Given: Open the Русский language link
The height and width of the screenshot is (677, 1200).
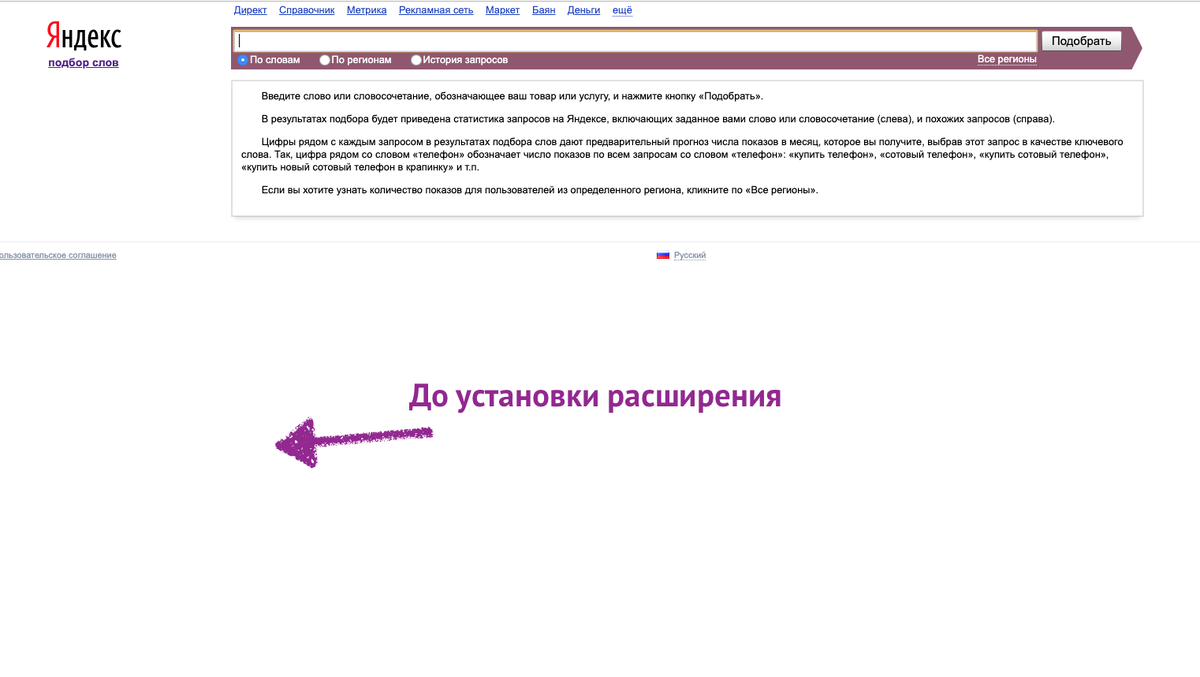Looking at the screenshot, I should (x=690, y=255).
